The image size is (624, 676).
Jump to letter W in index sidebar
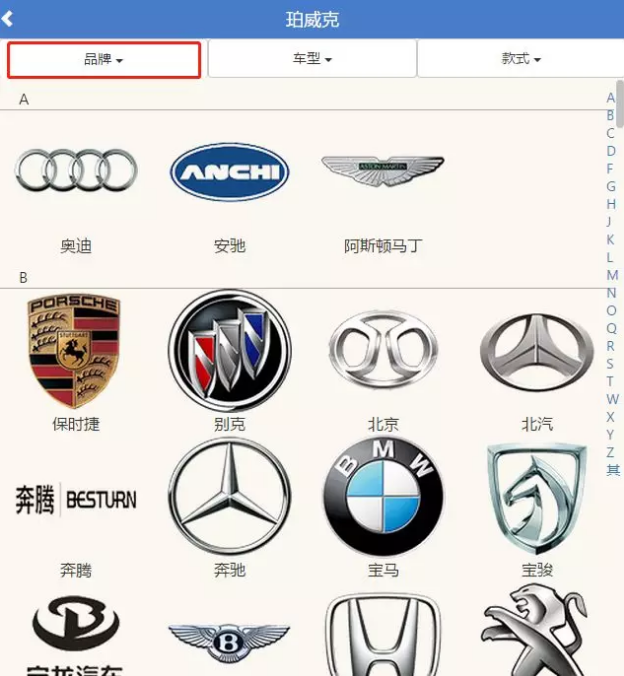click(612, 399)
